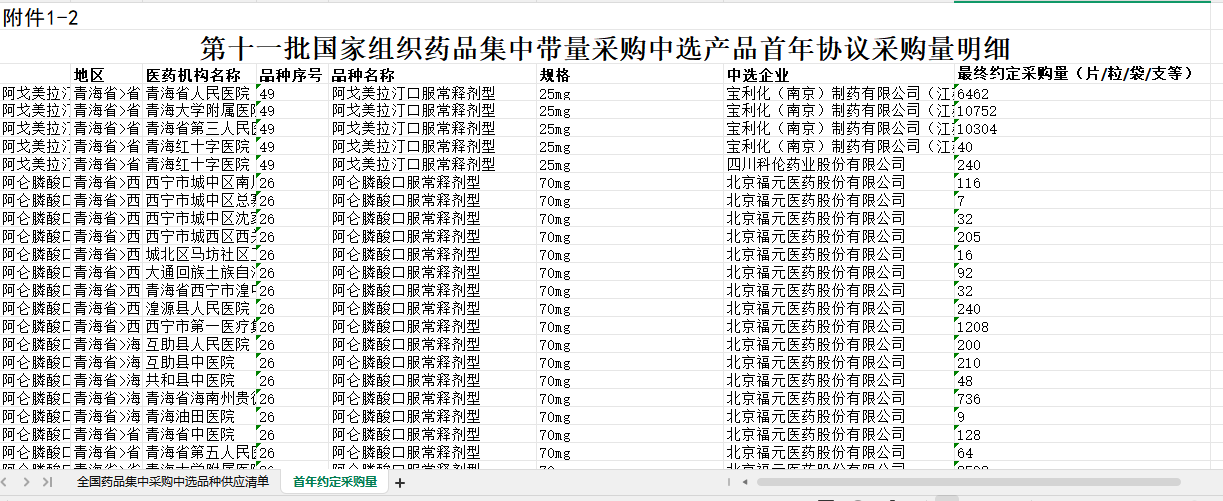Open the 全国药品集中采购中选品种供应清单 sheet tab
Viewport: 1223px width, 501px height.
click(x=173, y=482)
